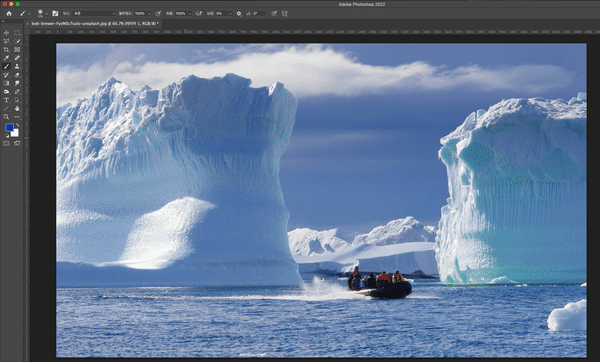Image resolution: width=600 pixels, height=362 pixels.
Task: Click the smoothing 0% value field
Action: [221, 13]
